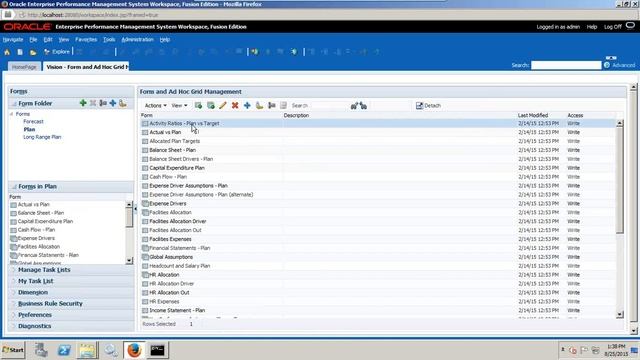Open the Actions dropdown menu
The image size is (640, 360).
tap(156, 106)
